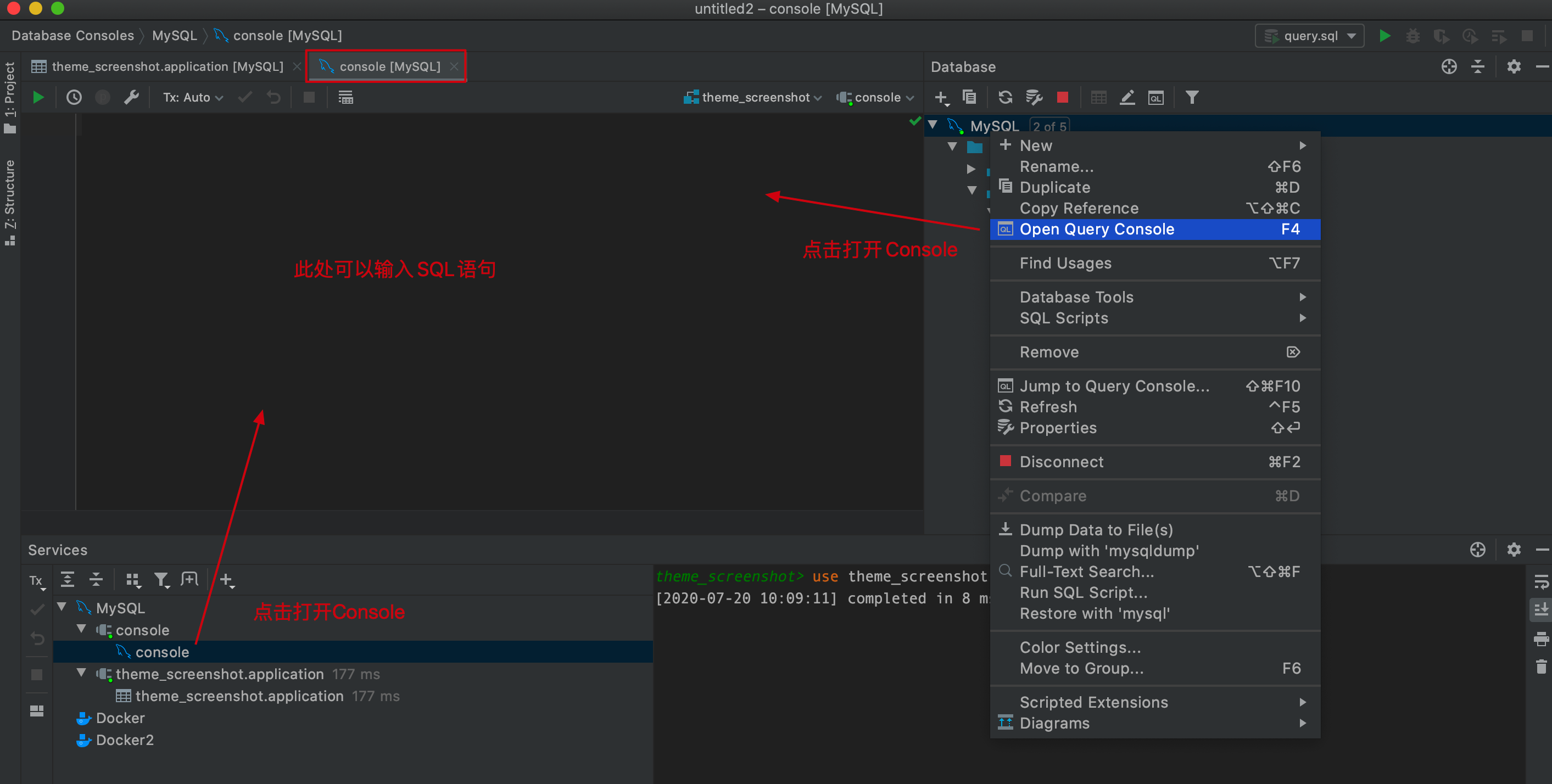This screenshot has width=1552, height=784.
Task: Click the Tx transaction icon in Services sidebar
Action: pos(37,581)
